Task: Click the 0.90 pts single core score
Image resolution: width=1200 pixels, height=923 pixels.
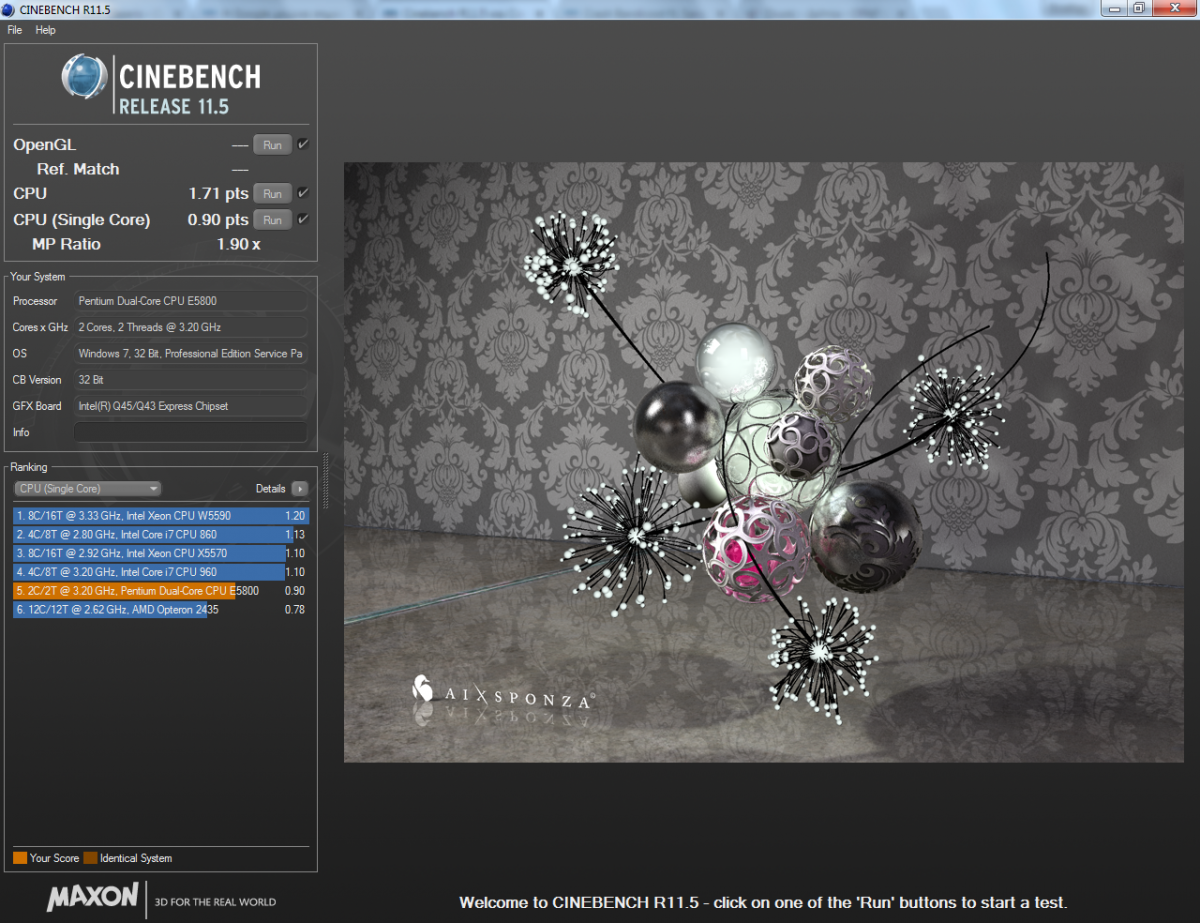Action: [218, 219]
